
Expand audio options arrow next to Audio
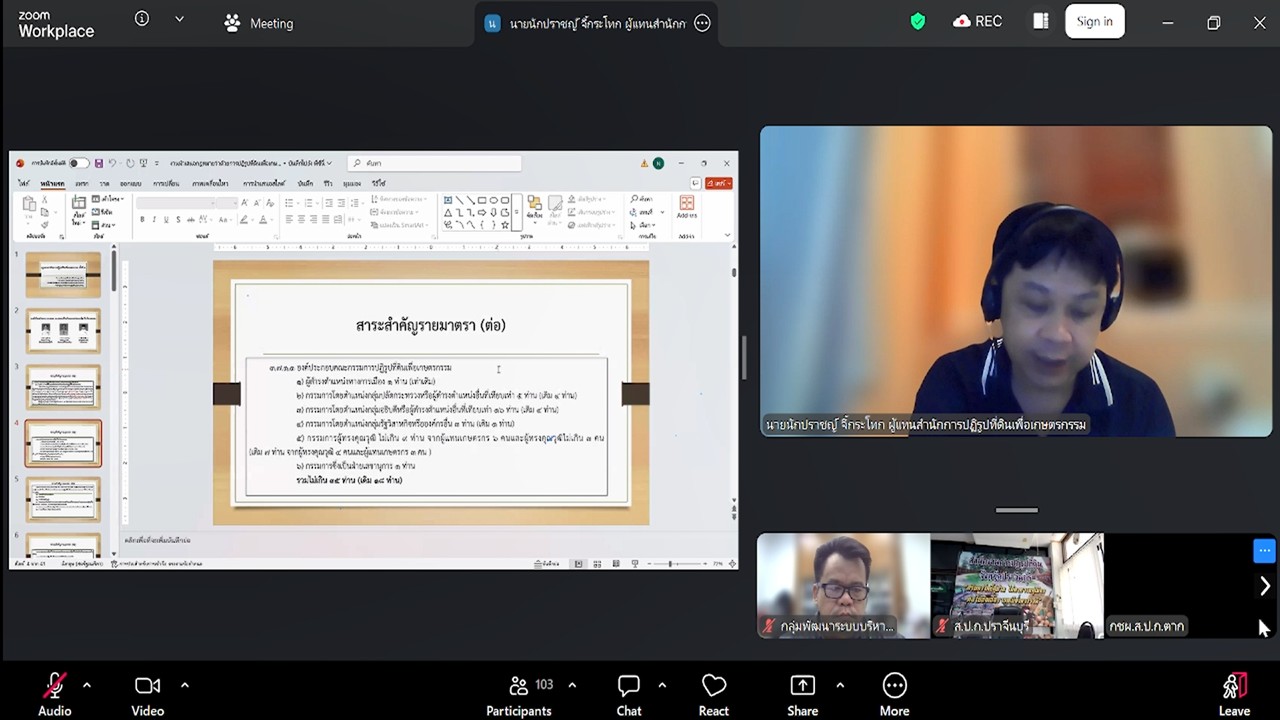(x=87, y=685)
